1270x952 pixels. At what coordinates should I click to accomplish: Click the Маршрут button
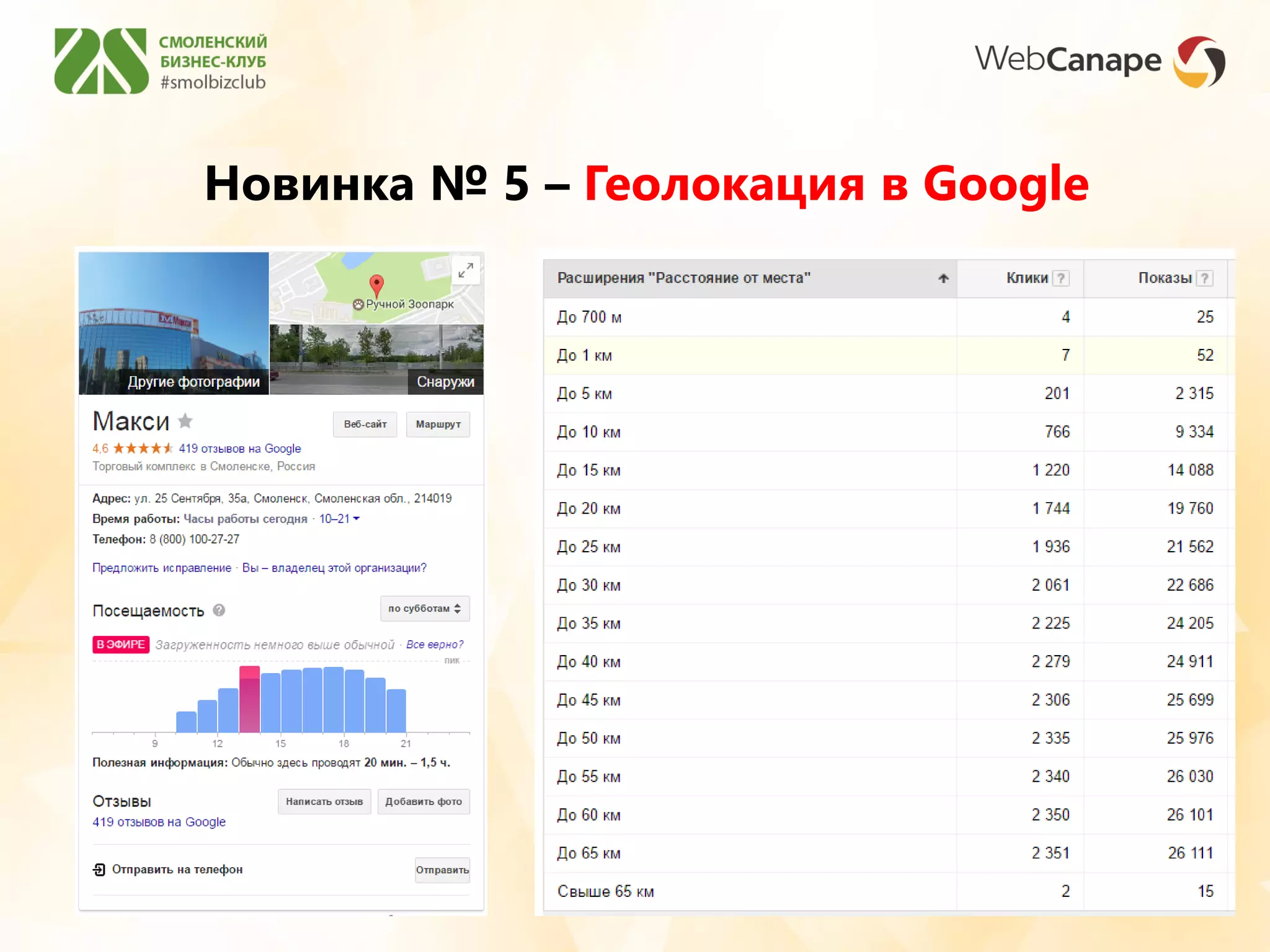[438, 425]
